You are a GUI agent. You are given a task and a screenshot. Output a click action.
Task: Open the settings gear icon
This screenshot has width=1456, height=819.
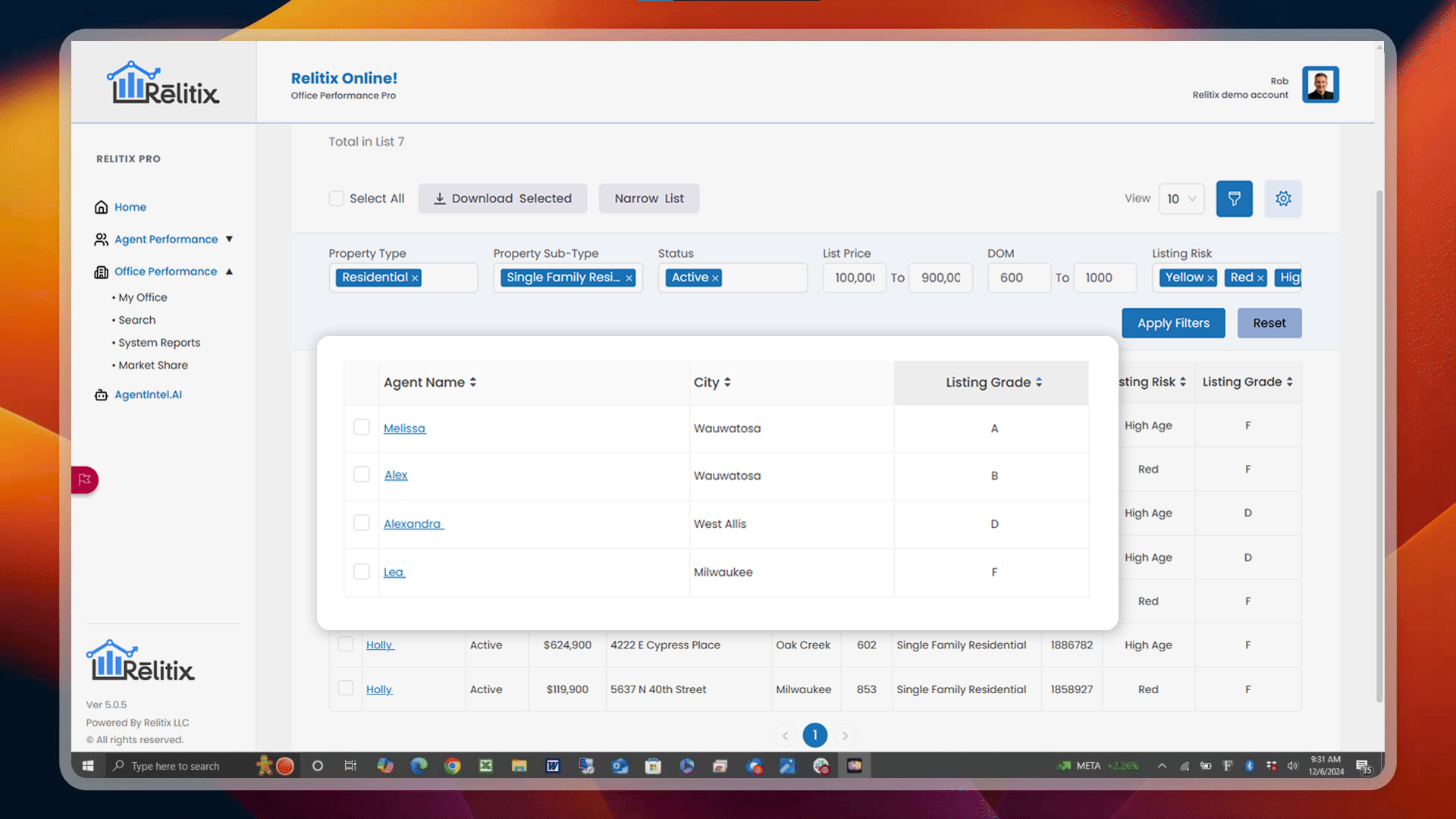1283,199
